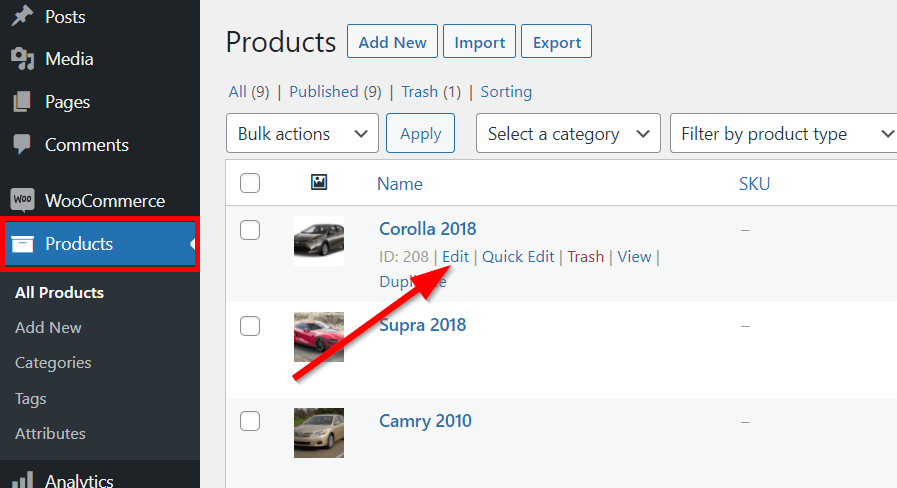Screen dimensions: 897x488
Task: Click the Media icon in sidebar
Action: pos(22,60)
